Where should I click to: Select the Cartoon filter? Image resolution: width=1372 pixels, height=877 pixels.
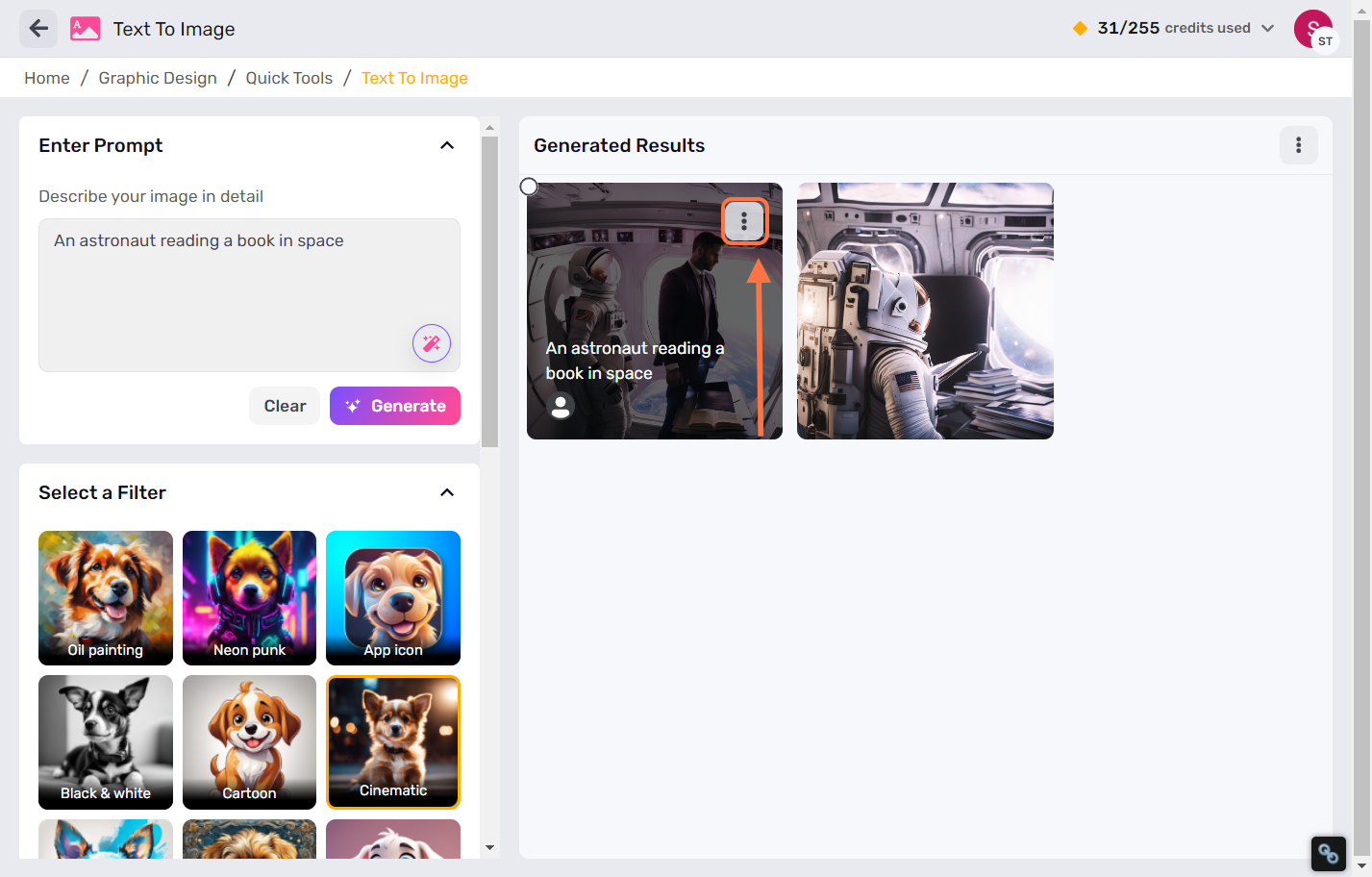click(249, 742)
